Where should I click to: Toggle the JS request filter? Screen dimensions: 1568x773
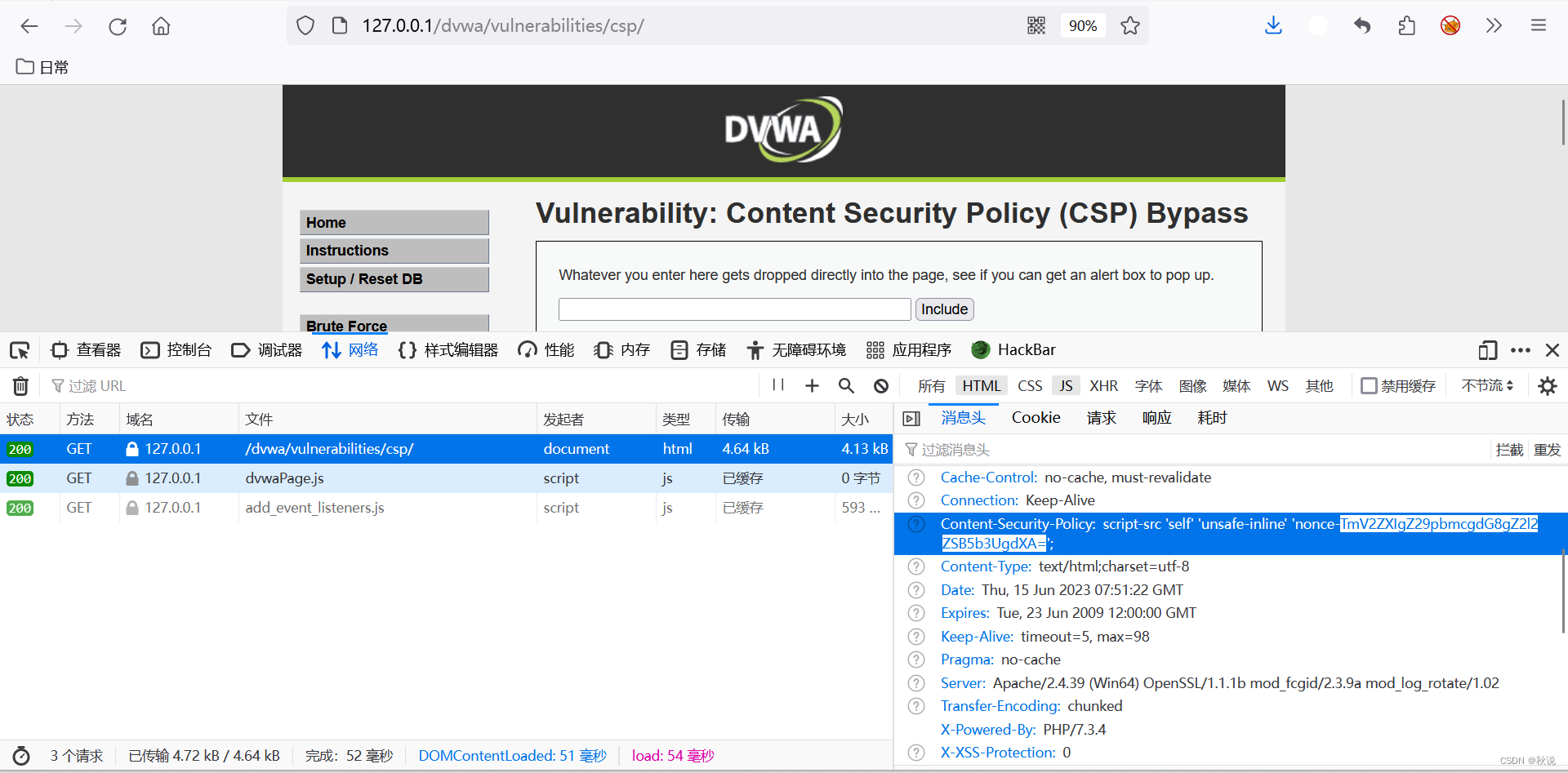1066,386
